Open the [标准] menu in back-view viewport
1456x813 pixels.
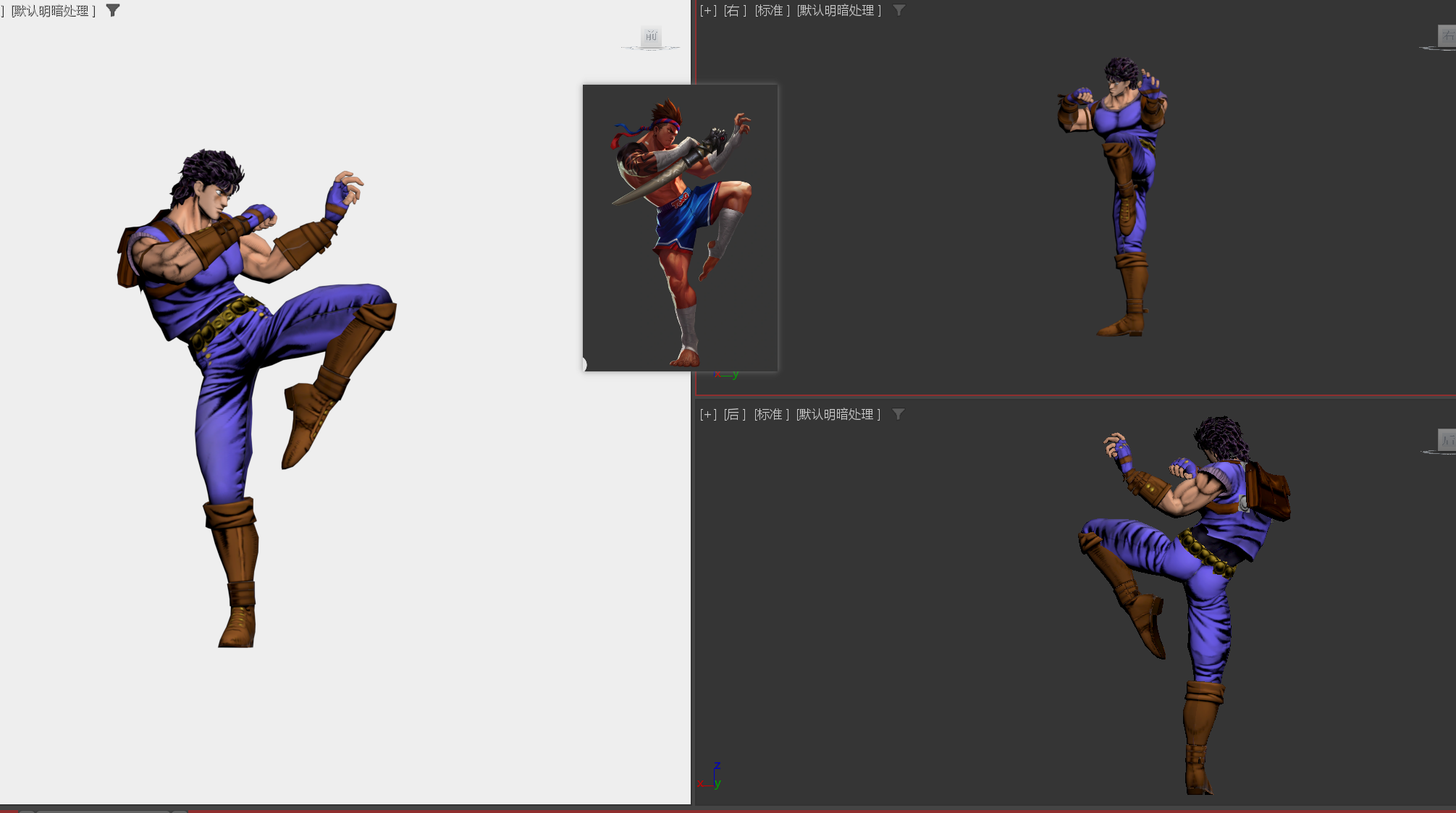coord(771,414)
